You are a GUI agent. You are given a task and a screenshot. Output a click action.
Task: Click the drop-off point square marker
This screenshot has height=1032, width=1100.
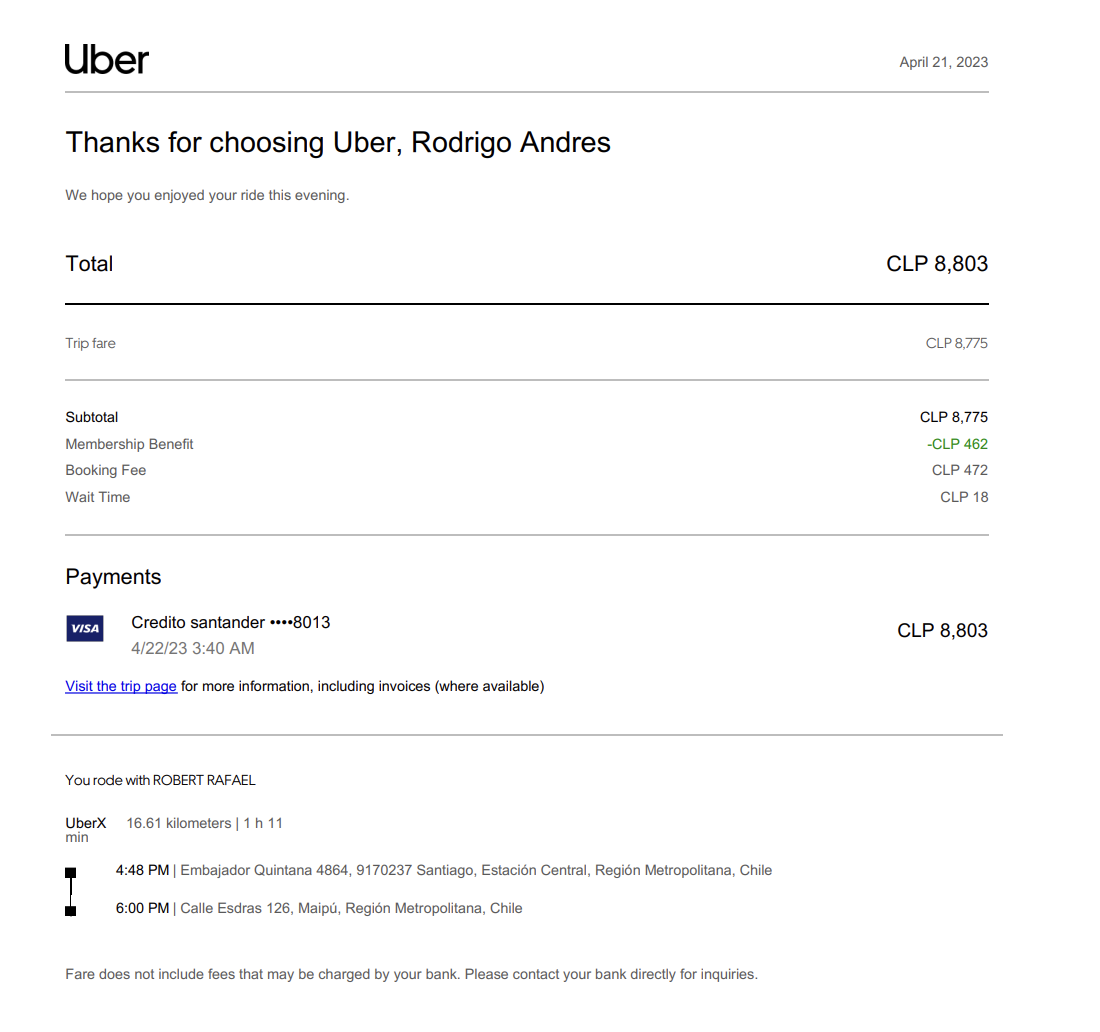tap(70, 910)
